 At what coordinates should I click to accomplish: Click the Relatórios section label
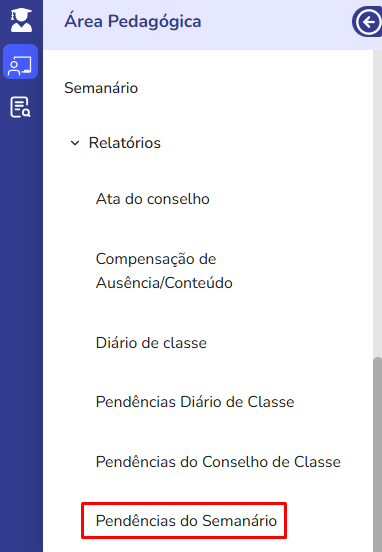coord(125,143)
